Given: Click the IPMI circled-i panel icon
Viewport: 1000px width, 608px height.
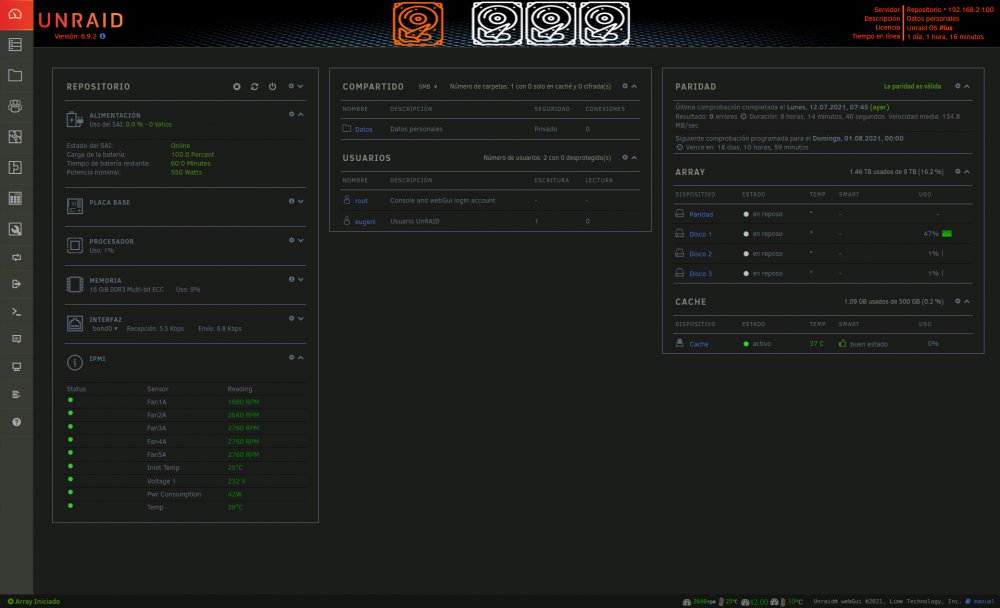Looking at the screenshot, I should 75,362.
